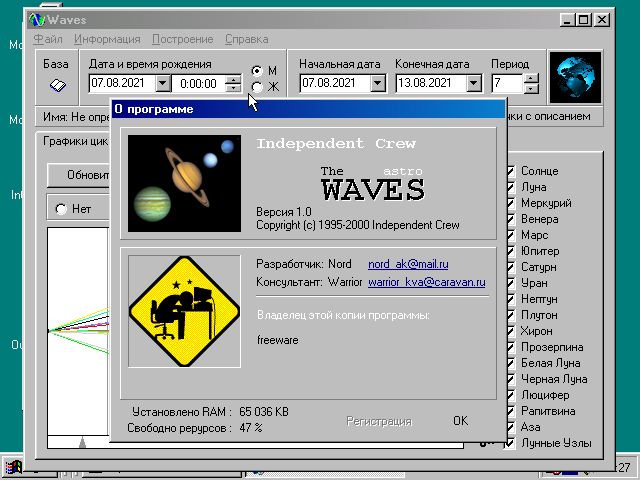Toggle the Лунные Узлы checkbox
This screenshot has height=480, width=640.
point(511,443)
